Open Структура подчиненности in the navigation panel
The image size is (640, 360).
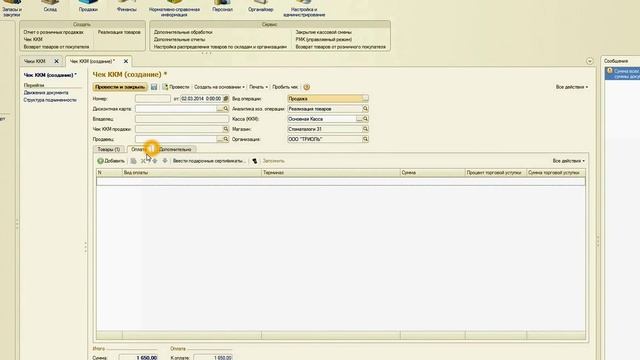[50, 100]
